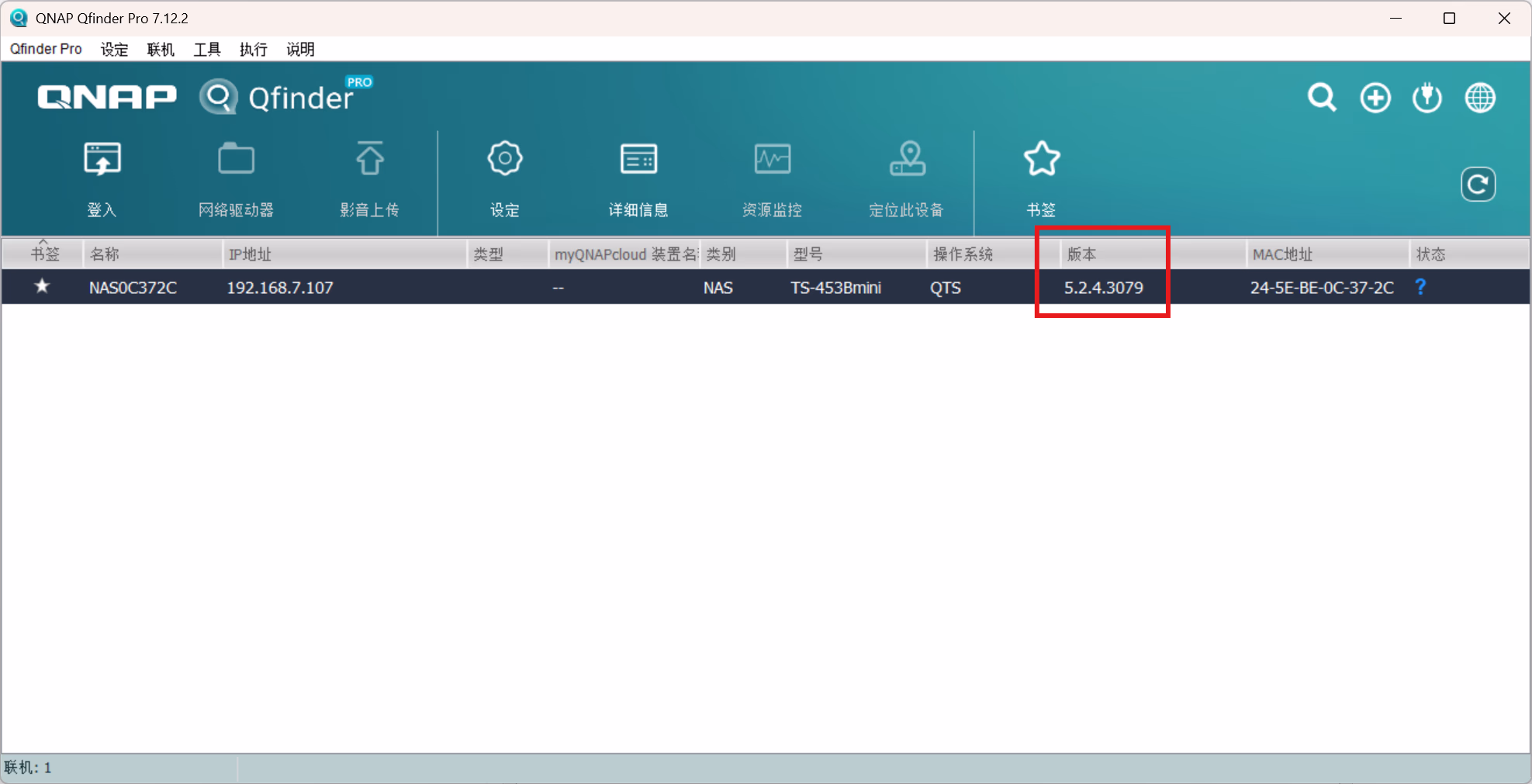1532x784 pixels.
Task: Click the NAS category cell
Action: 718,288
